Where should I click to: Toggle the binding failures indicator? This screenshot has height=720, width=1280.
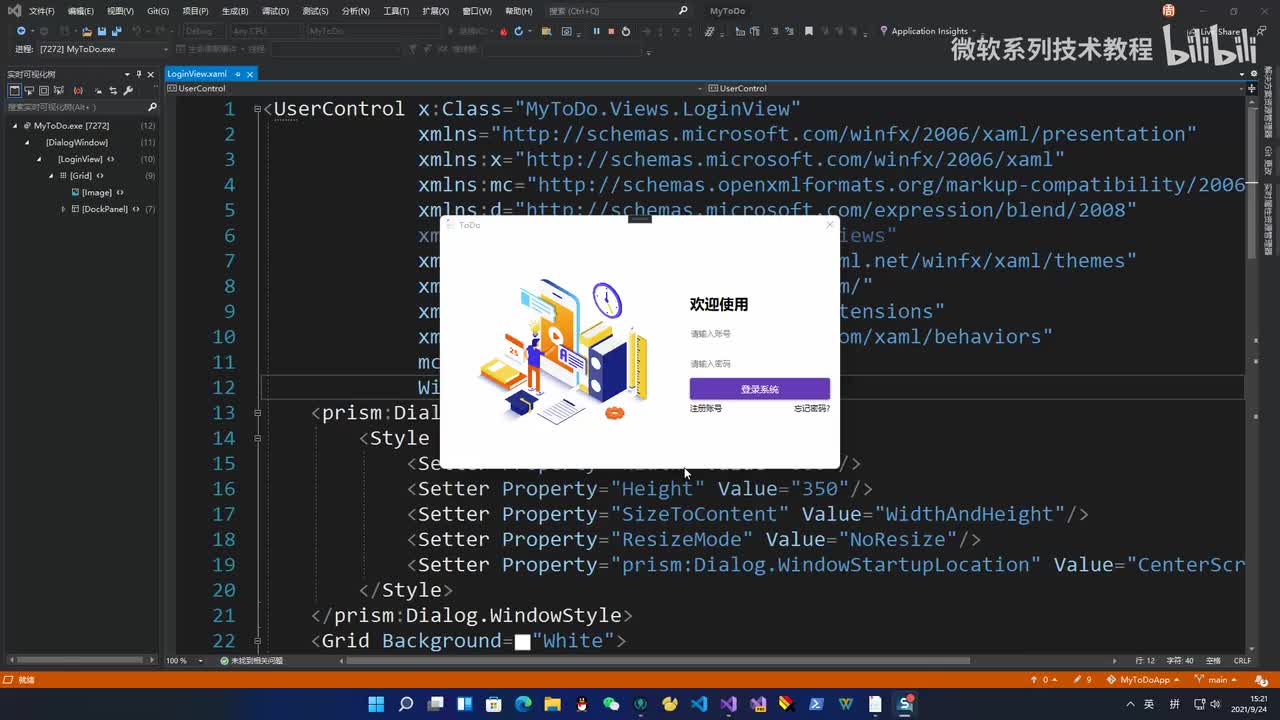click(x=78, y=91)
